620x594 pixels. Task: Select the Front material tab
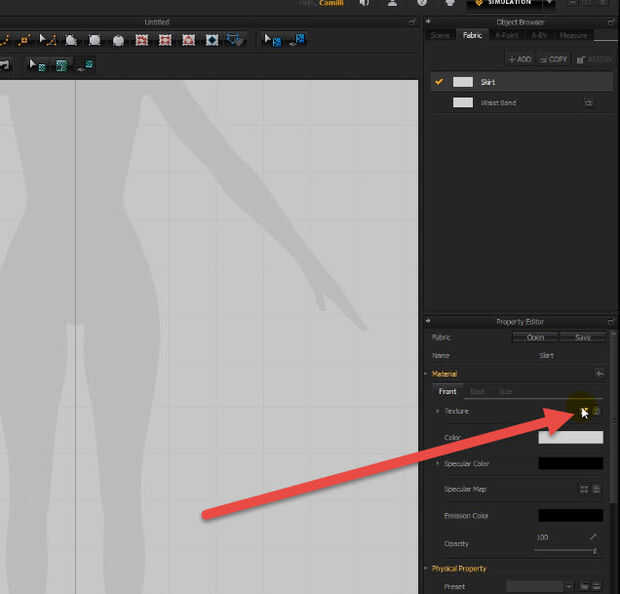[447, 392]
